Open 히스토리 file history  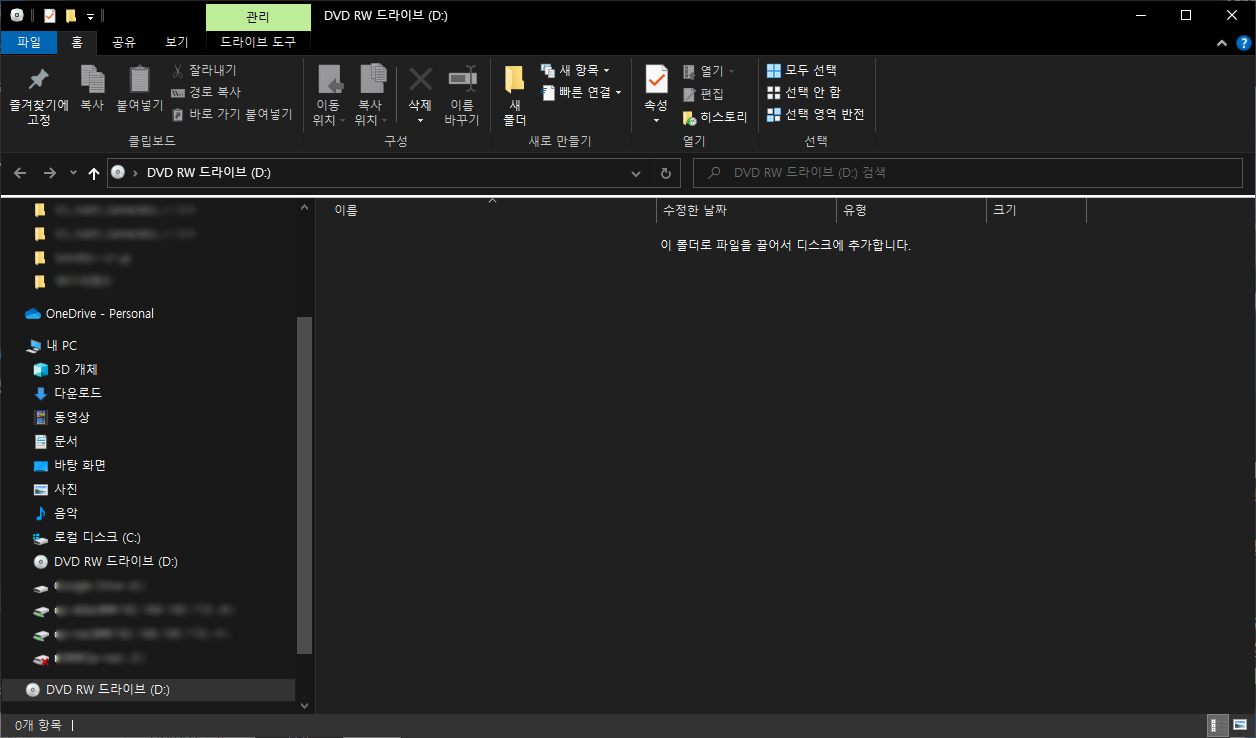click(715, 117)
